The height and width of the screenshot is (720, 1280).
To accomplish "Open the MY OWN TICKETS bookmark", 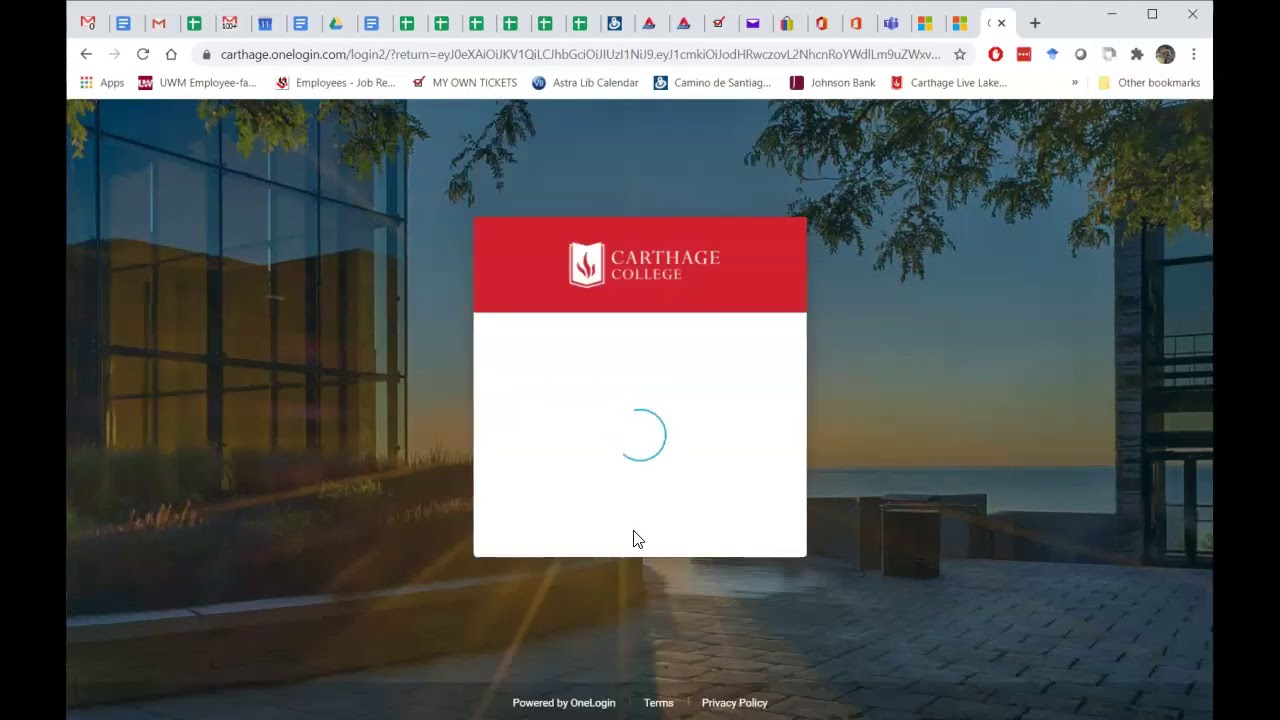I will tap(464, 83).
